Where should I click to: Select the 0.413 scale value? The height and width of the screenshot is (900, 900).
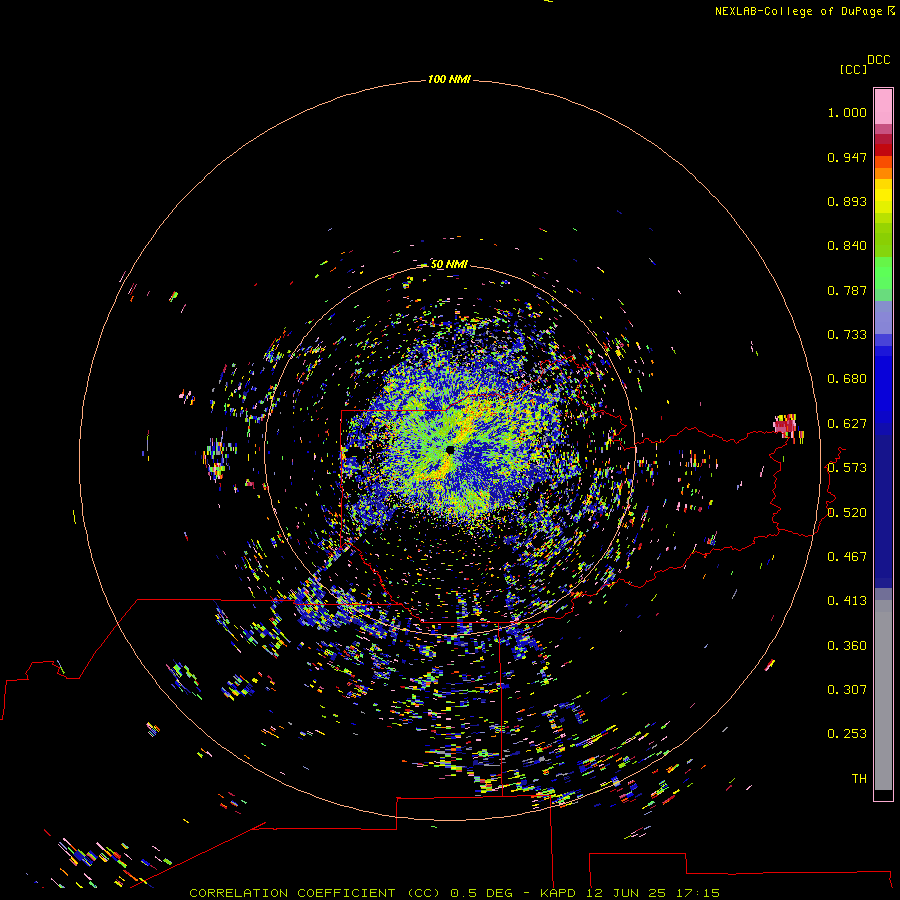(x=847, y=601)
